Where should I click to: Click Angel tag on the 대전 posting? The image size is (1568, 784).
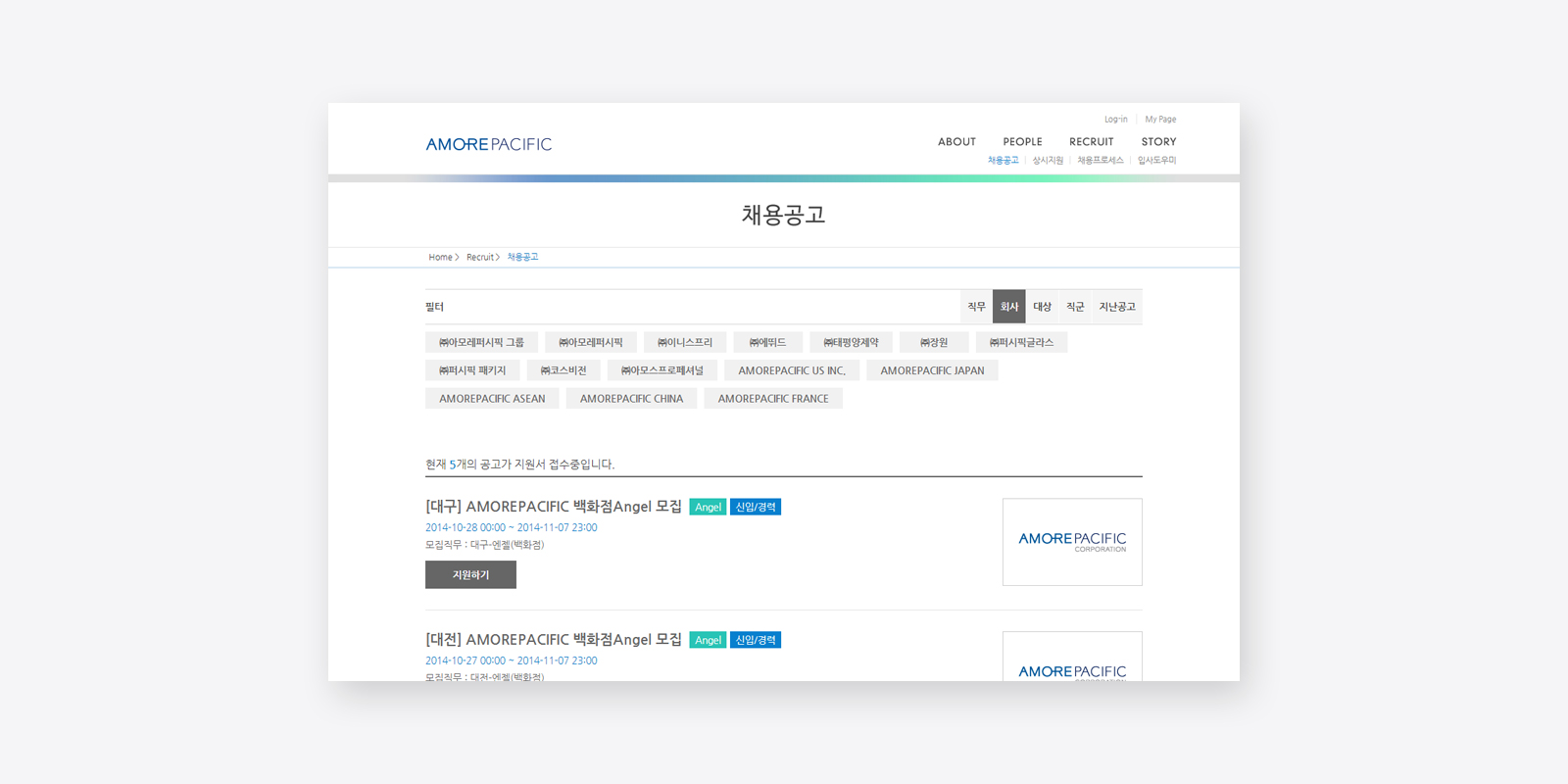708,640
